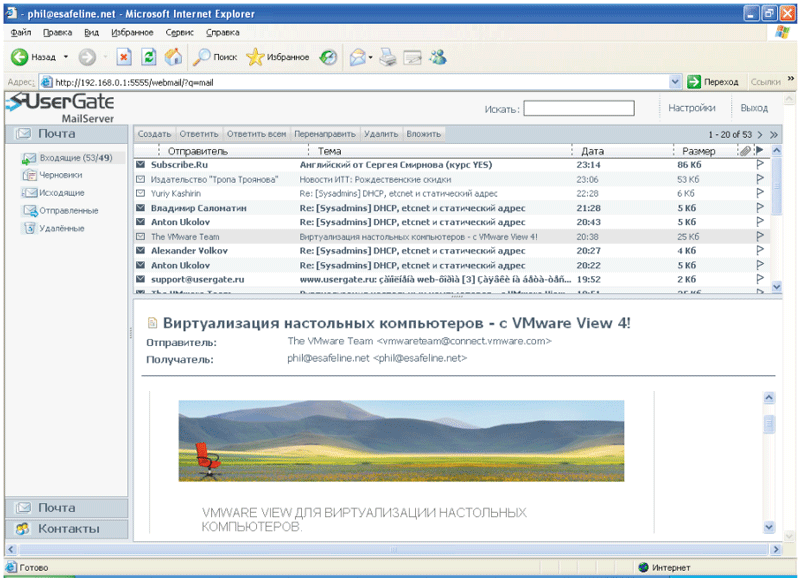
Task: Click the Перенаправить forward button
Action: 325,134
